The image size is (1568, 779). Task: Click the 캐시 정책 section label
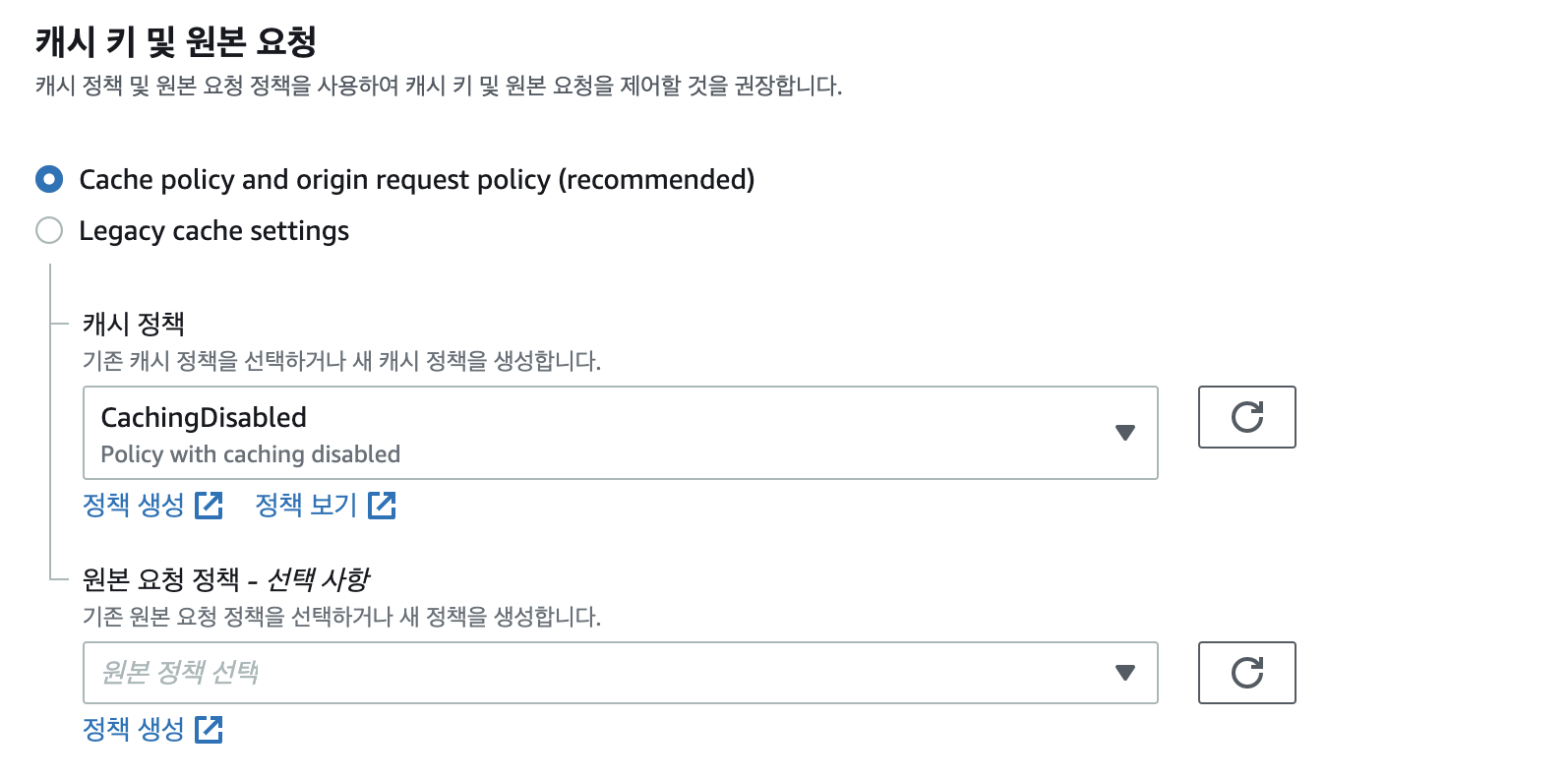(x=134, y=324)
